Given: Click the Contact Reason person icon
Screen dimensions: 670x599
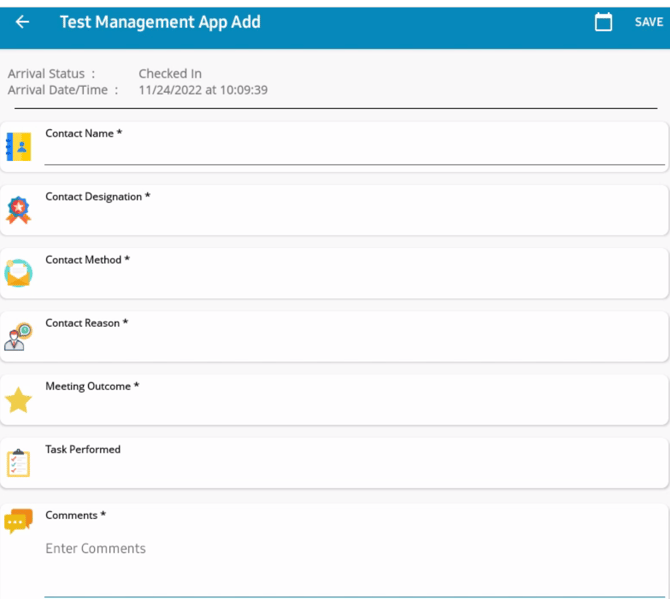Looking at the screenshot, I should tap(18, 337).
